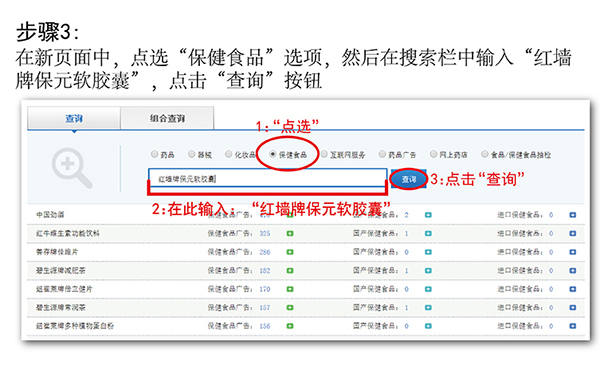This screenshot has width=600, height=368.
Task: Click 进口保健食品 count 0 for 善存牌佳维片
Action: point(551,252)
